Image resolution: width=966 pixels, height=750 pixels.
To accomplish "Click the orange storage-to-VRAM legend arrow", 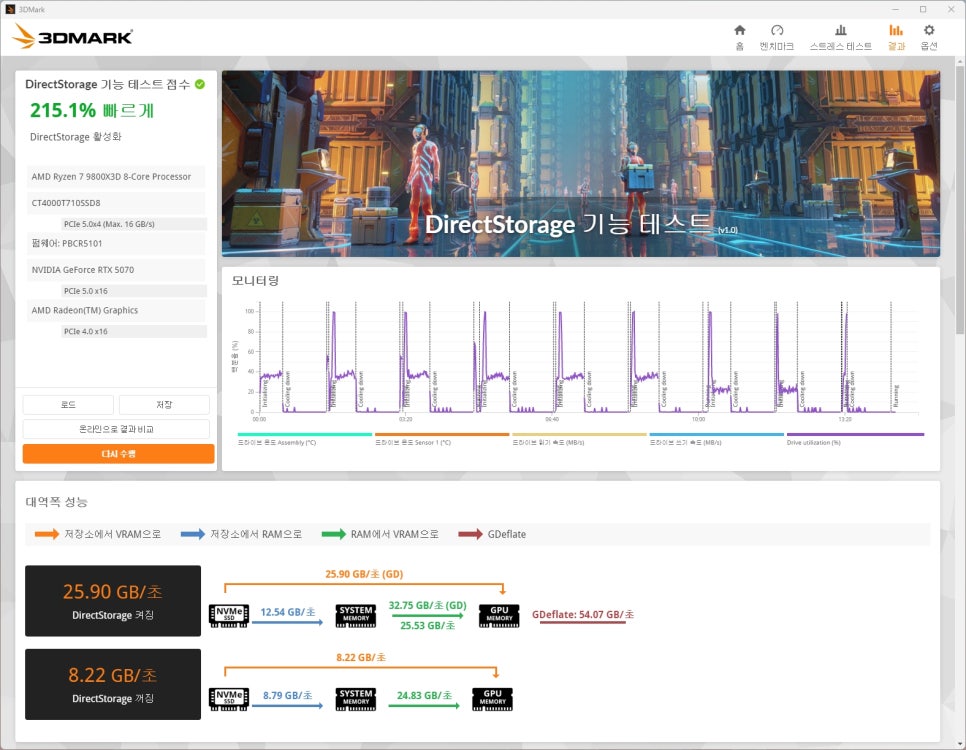I will (x=47, y=534).
